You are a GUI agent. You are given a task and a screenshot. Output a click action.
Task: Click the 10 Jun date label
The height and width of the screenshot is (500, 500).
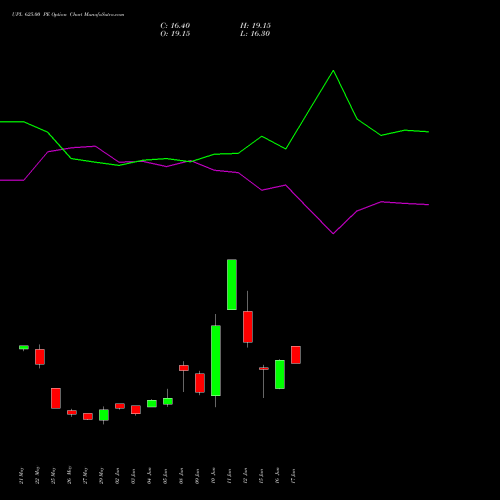click(214, 476)
